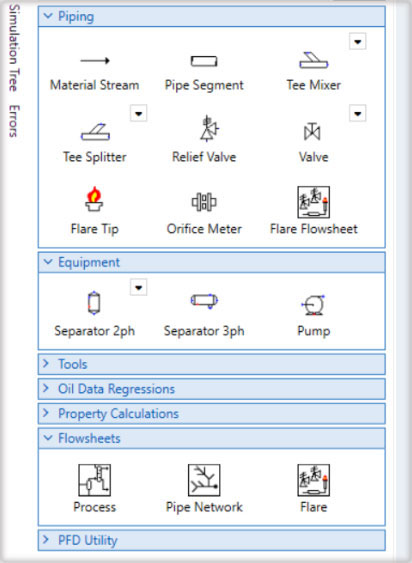This screenshot has width=412, height=563.
Task: Choose the Tee Mixer icon
Action: coord(314,60)
